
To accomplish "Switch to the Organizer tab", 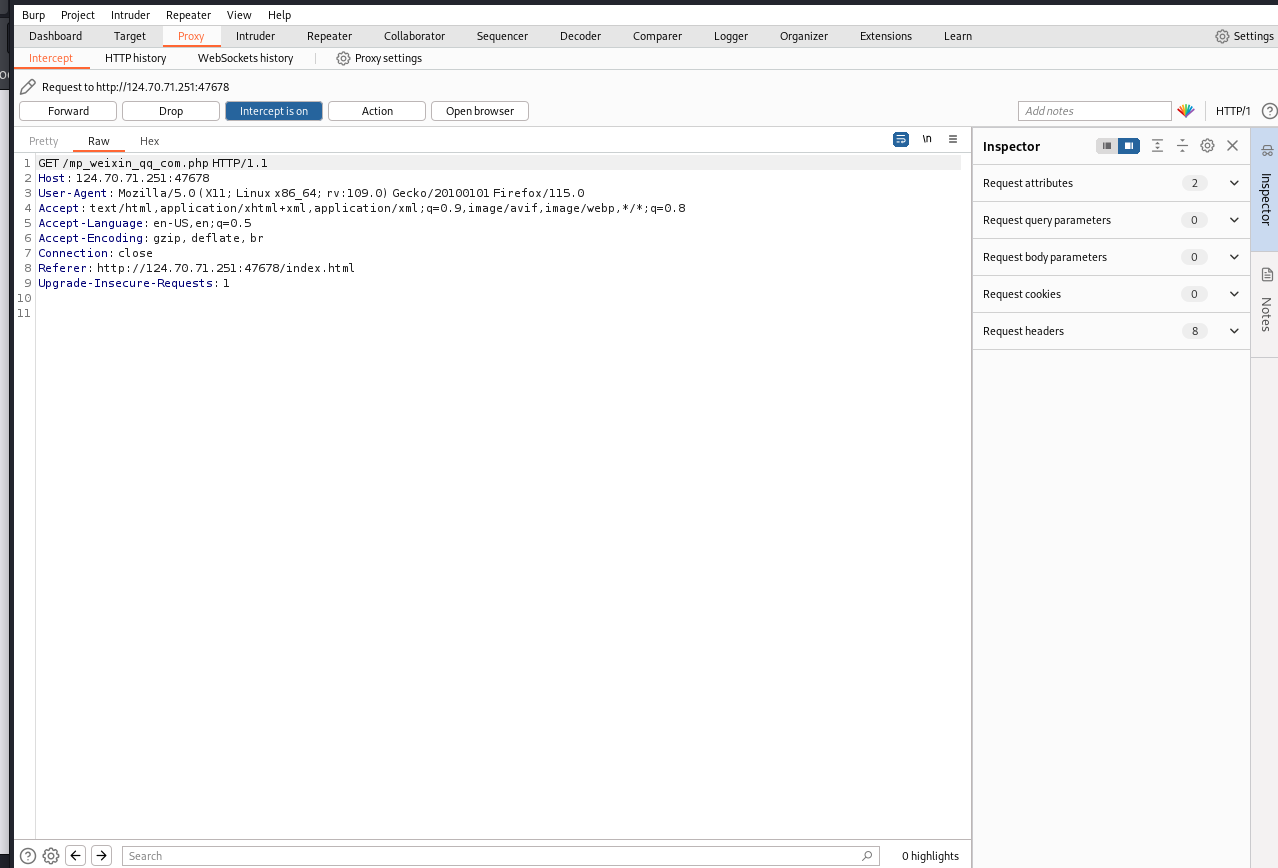I will coord(804,36).
